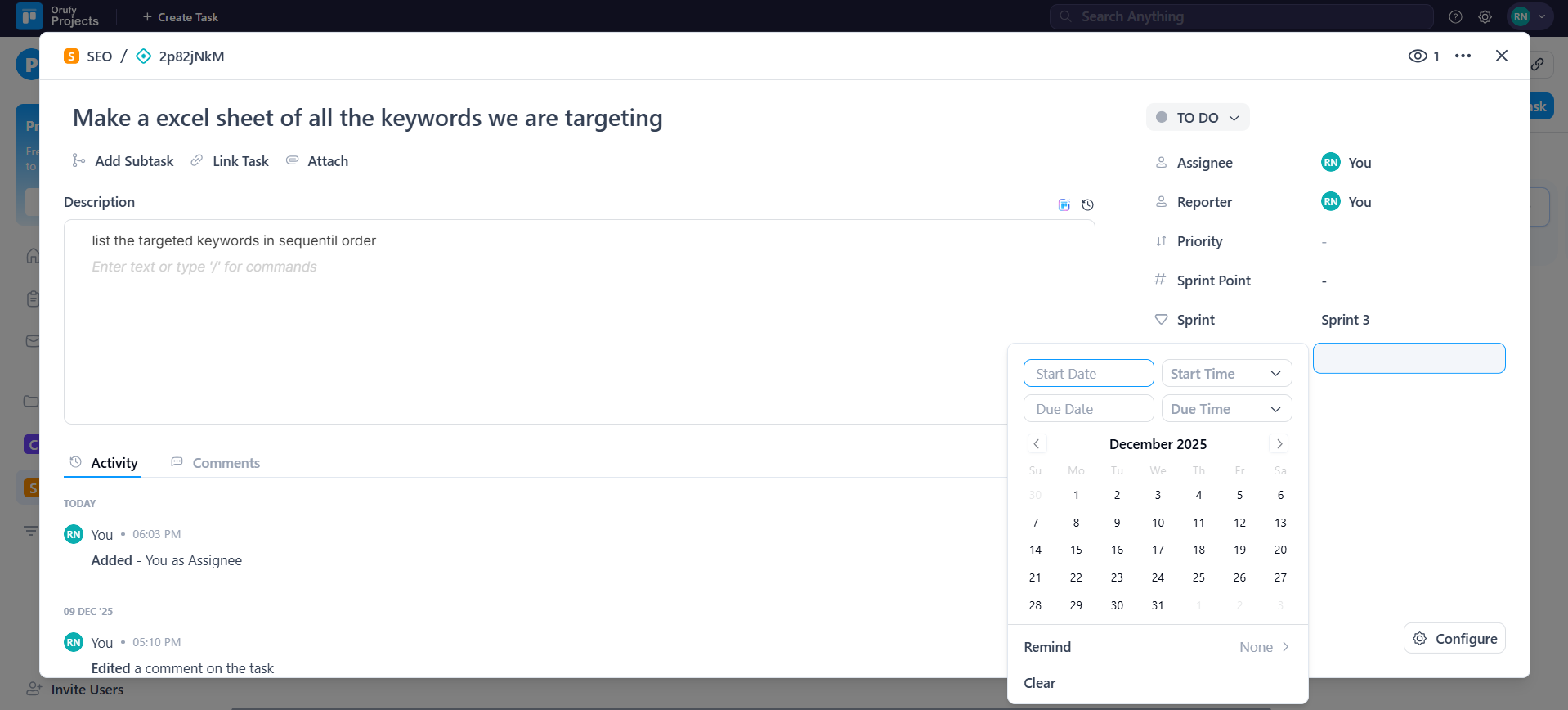The image size is (1568, 710).
Task: Click the Configure button
Action: click(x=1454, y=639)
